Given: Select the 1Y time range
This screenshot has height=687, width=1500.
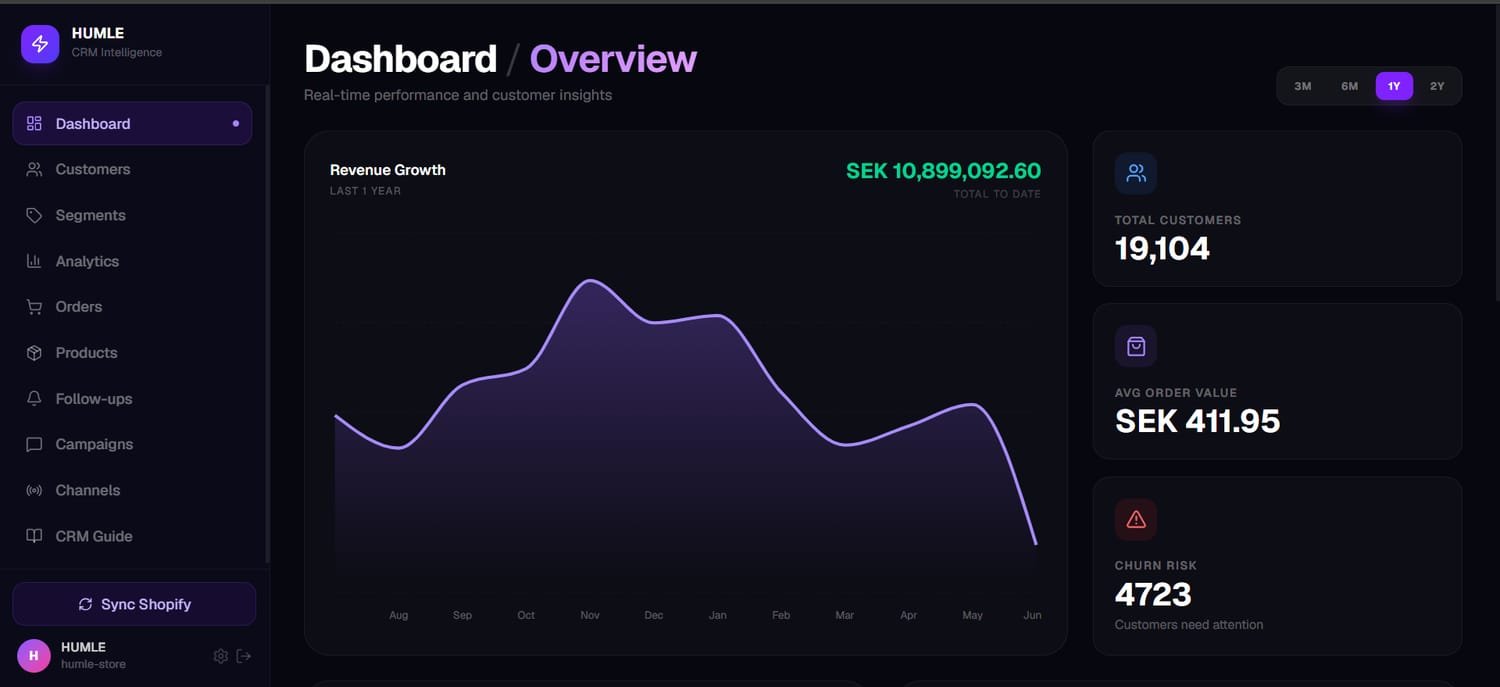Looking at the screenshot, I should 1394,86.
